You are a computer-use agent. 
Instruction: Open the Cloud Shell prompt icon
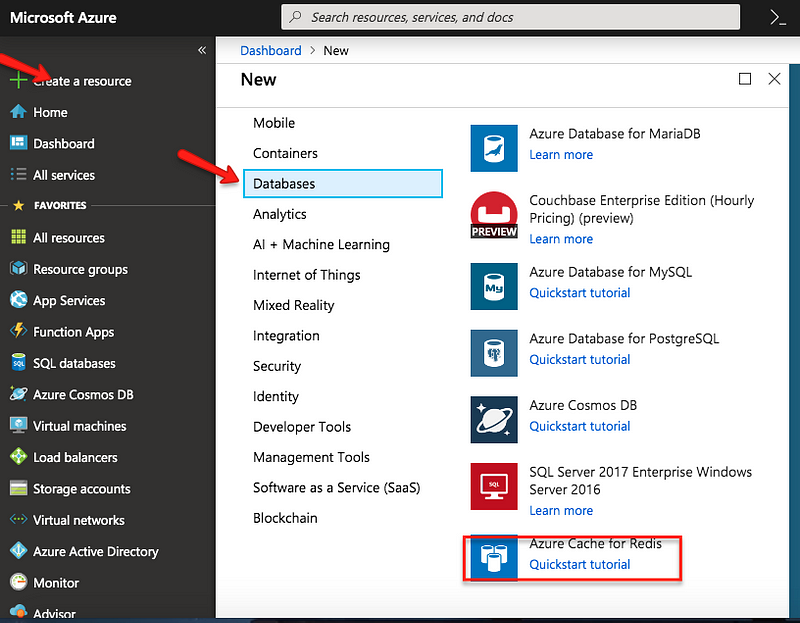tap(778, 17)
